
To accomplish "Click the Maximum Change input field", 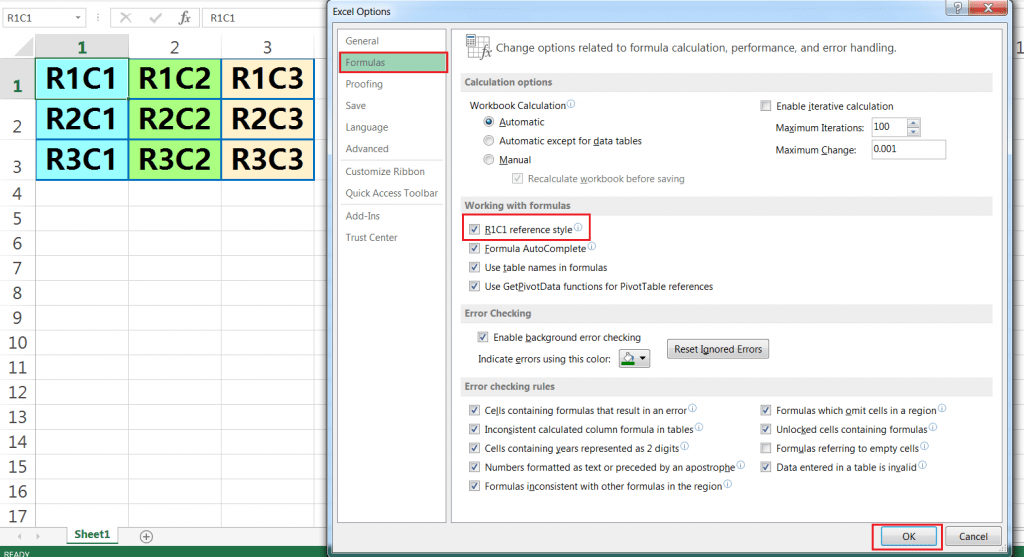I will pos(908,150).
